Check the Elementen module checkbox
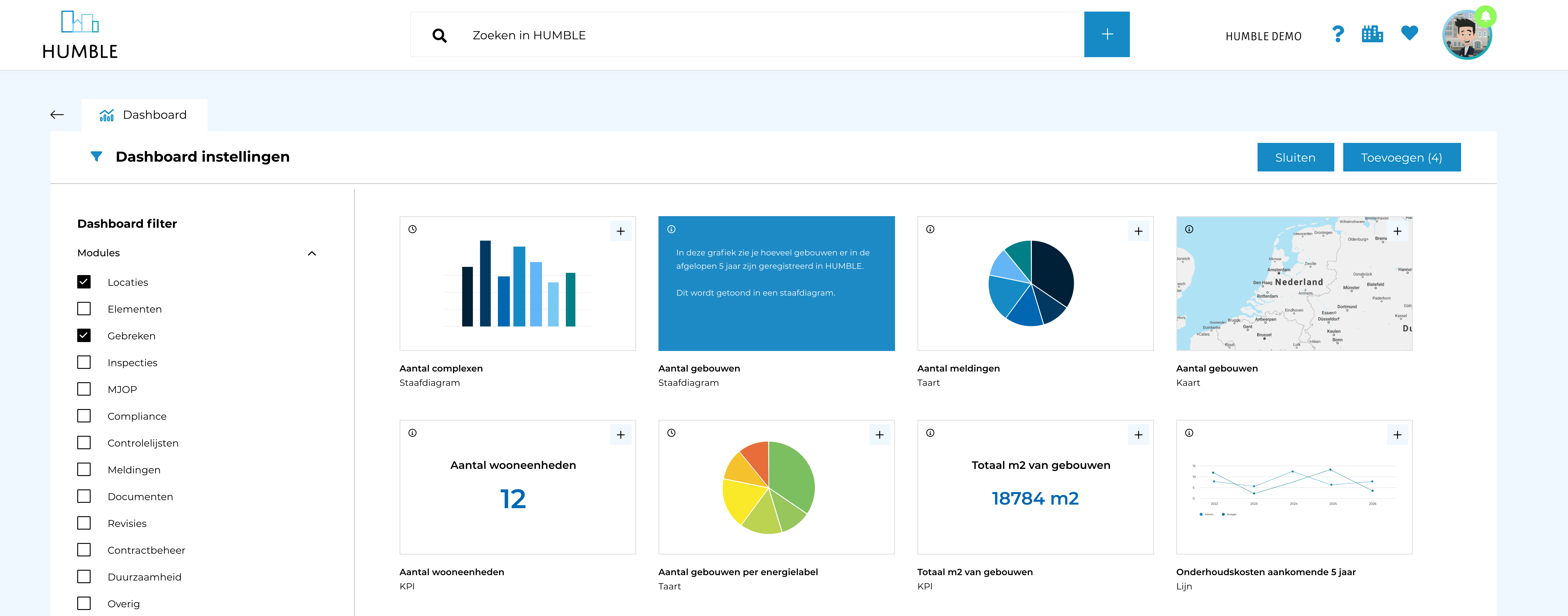 point(84,309)
